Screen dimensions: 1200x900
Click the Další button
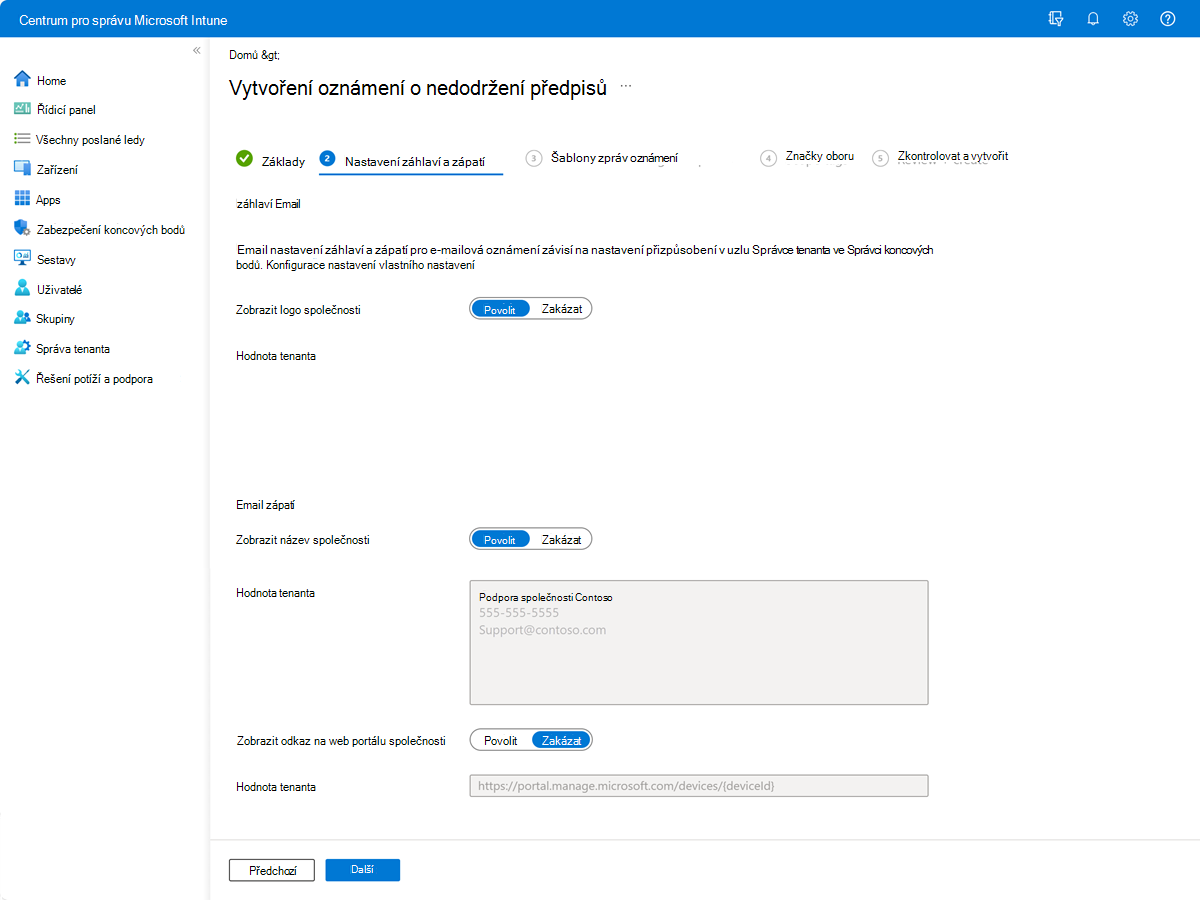click(x=362, y=870)
